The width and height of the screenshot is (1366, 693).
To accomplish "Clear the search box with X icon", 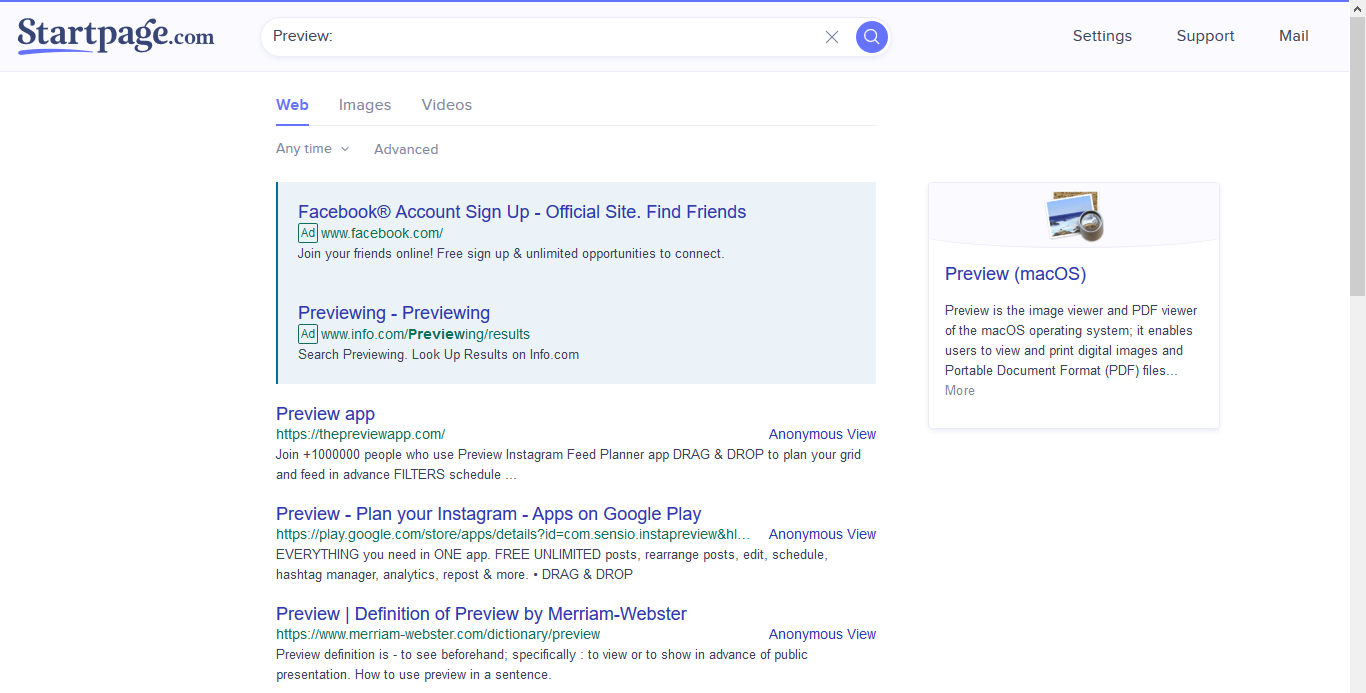I will (831, 37).
